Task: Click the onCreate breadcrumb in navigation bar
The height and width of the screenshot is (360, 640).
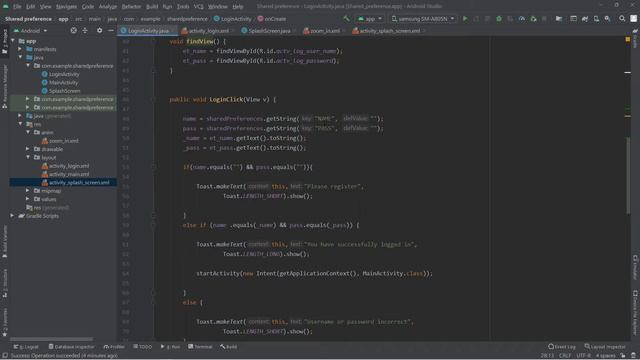Action: [x=272, y=19]
